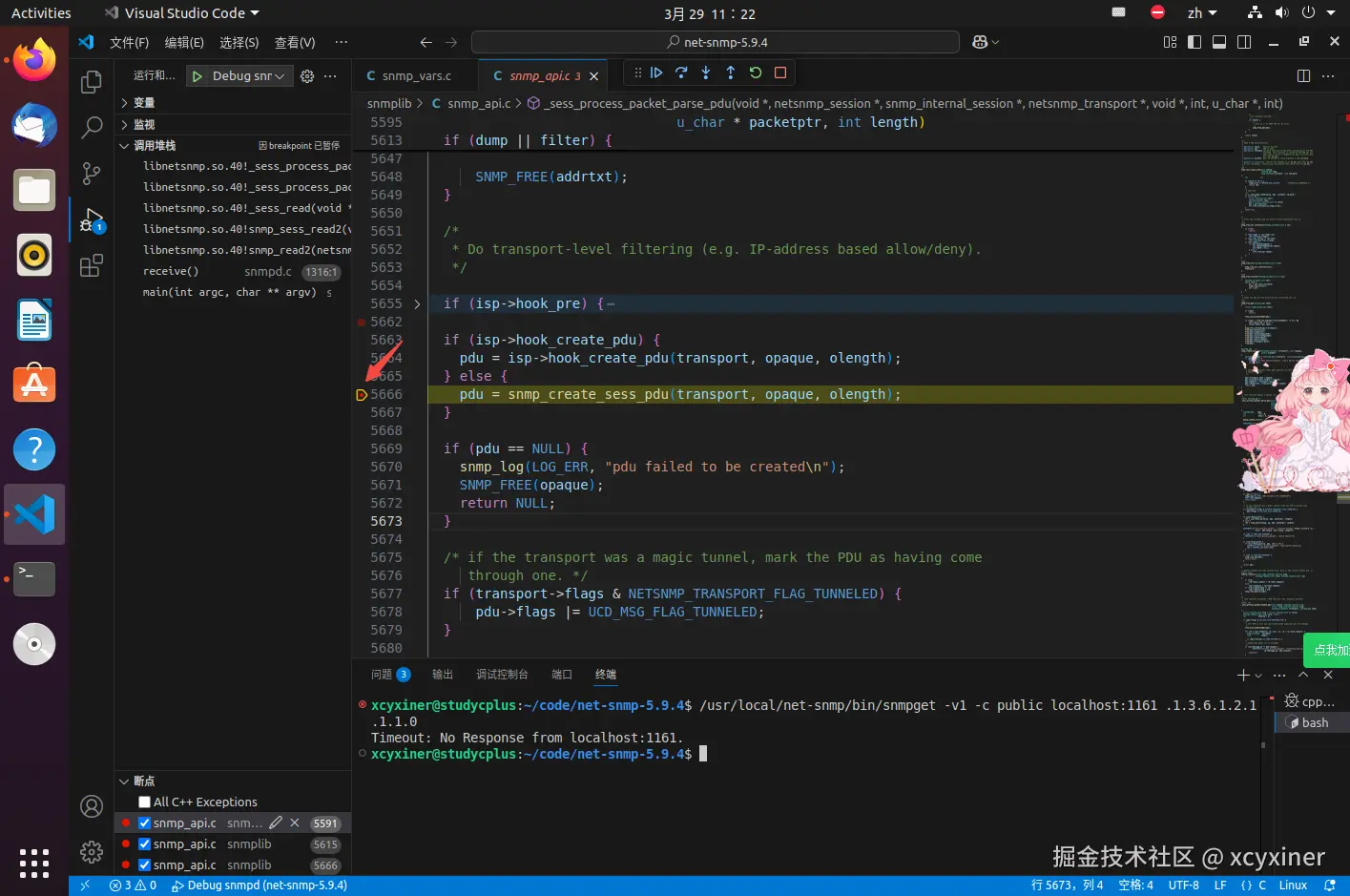Restart the debug session
This screenshot has width=1350, height=896.
pyautogui.click(x=756, y=73)
